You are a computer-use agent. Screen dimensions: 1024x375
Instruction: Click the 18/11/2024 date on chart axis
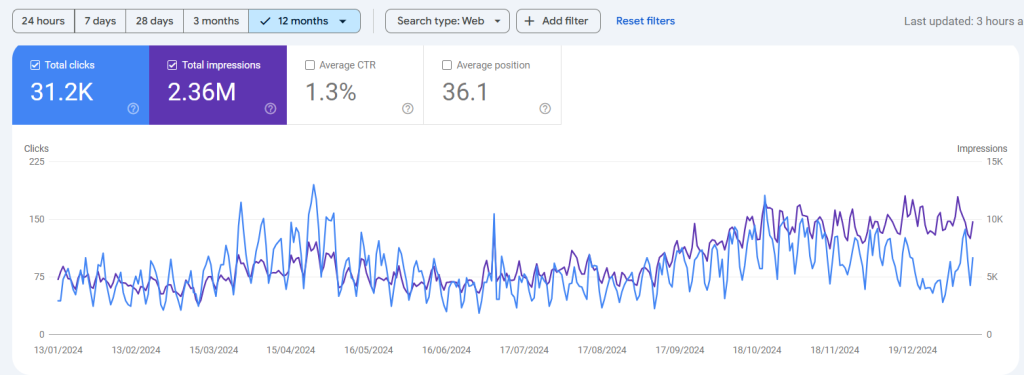tap(835, 350)
